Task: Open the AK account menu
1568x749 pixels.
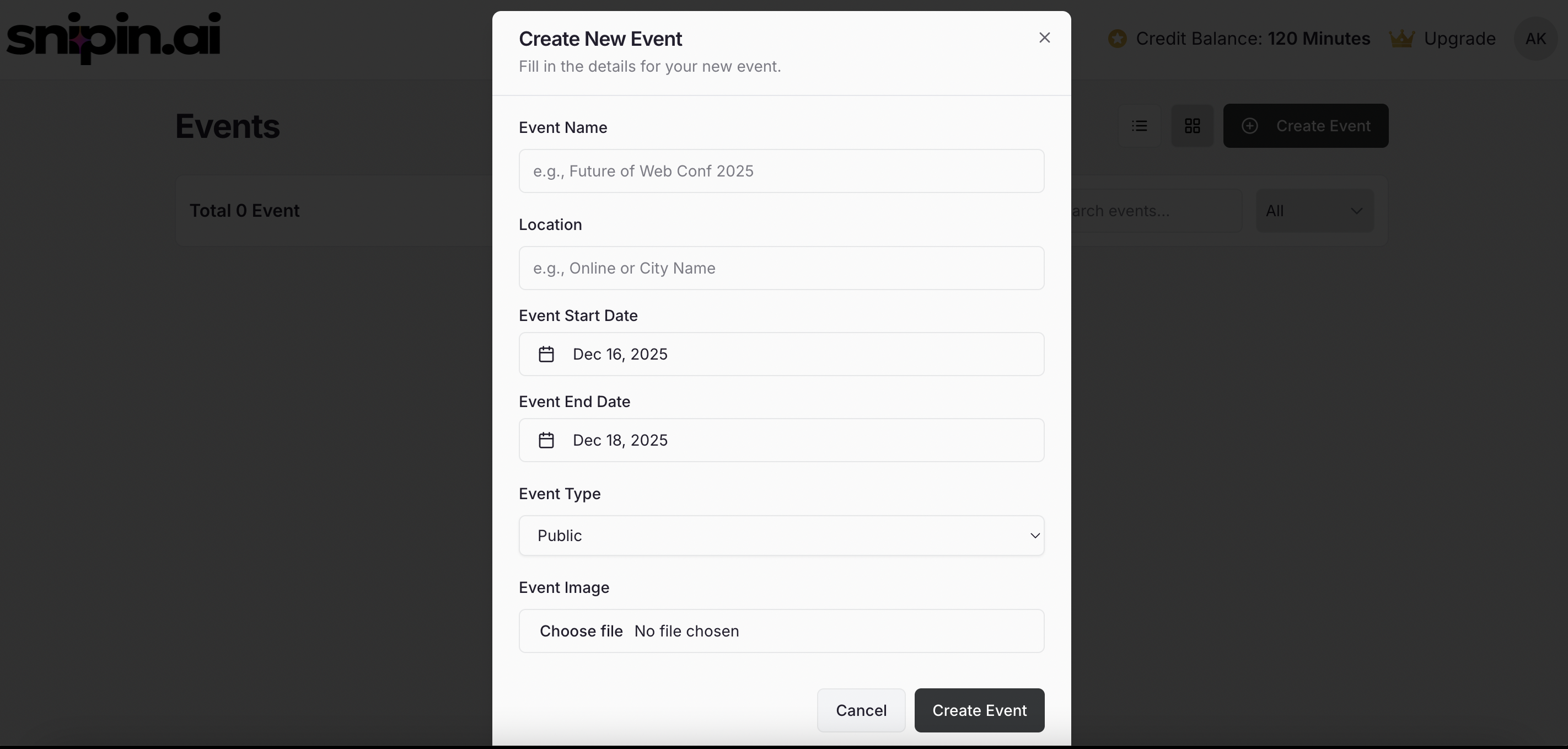Action: click(1534, 38)
